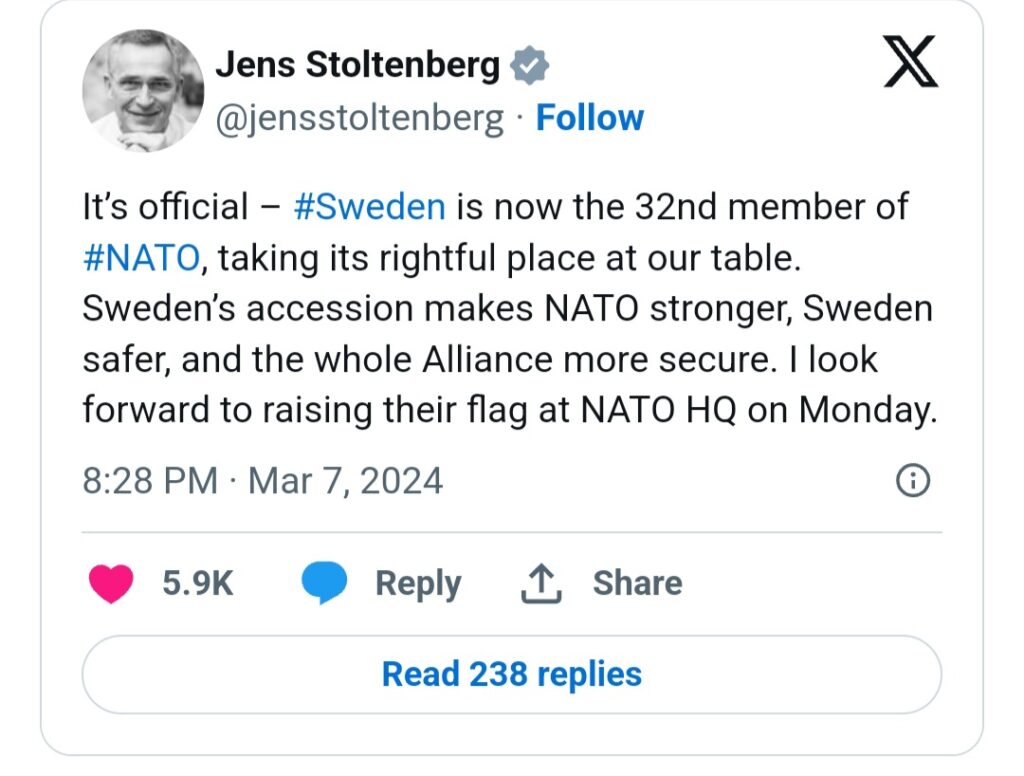
Task: Open the #NATO hashtag
Action: coord(142,258)
